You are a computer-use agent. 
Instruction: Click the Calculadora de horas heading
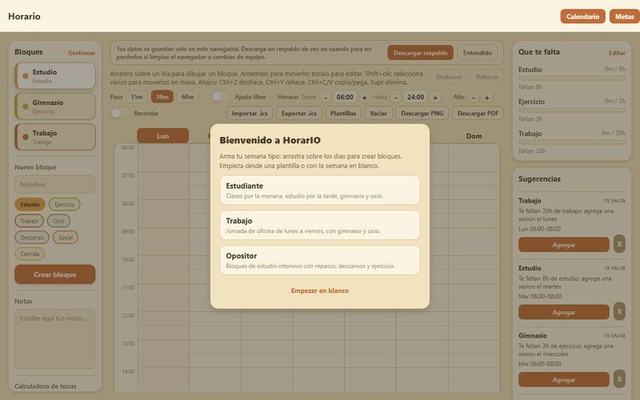click(x=45, y=386)
